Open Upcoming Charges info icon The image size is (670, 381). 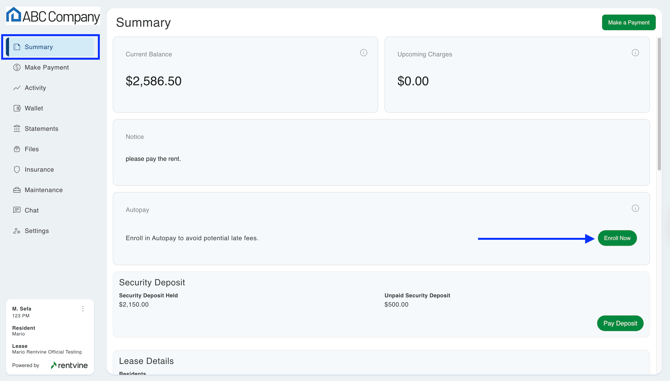pyautogui.click(x=635, y=53)
